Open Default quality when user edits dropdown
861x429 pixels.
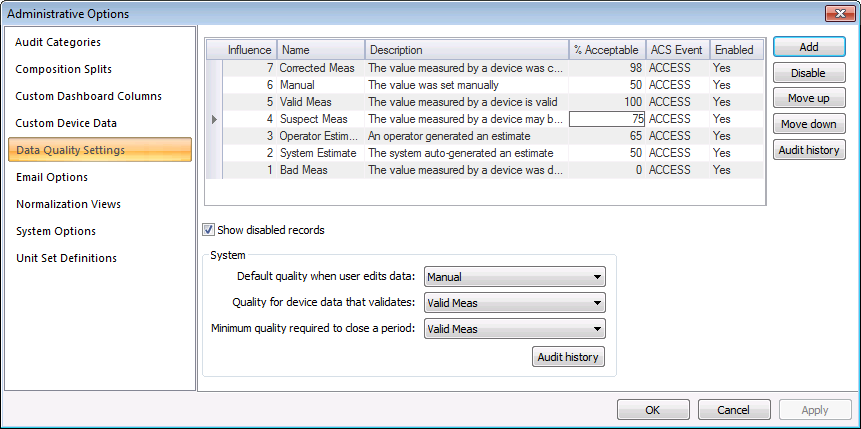[x=515, y=277]
